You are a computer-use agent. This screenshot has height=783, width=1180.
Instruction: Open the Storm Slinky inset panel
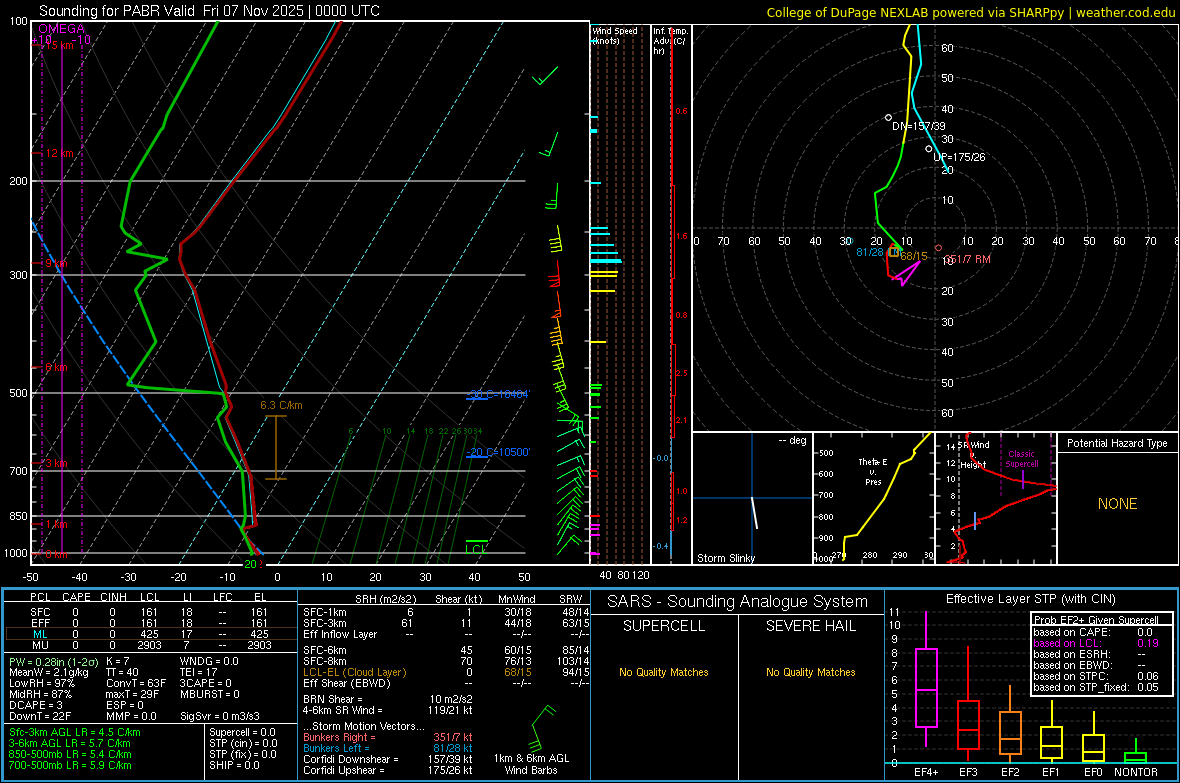(752, 499)
